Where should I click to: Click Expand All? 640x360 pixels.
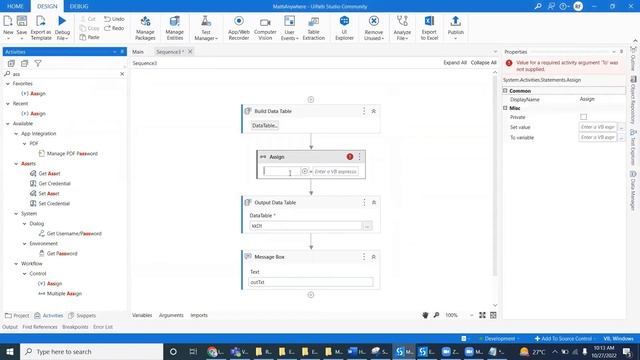tap(455, 62)
